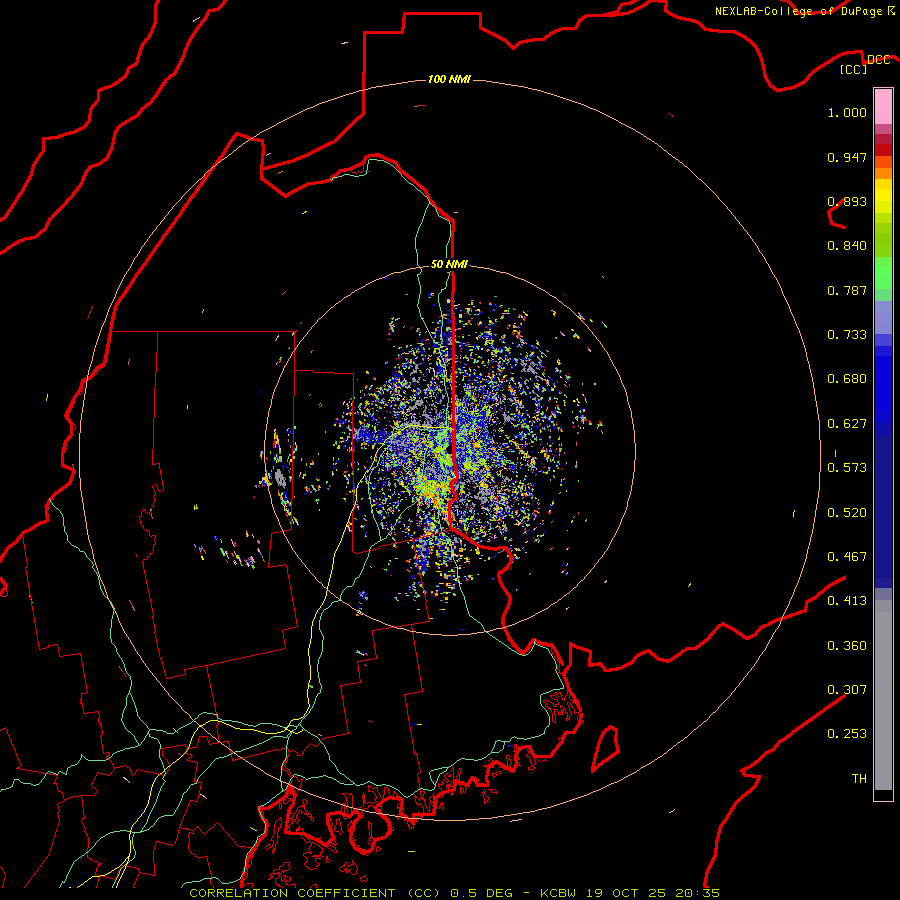Click the 1.000 legend value

click(x=847, y=112)
